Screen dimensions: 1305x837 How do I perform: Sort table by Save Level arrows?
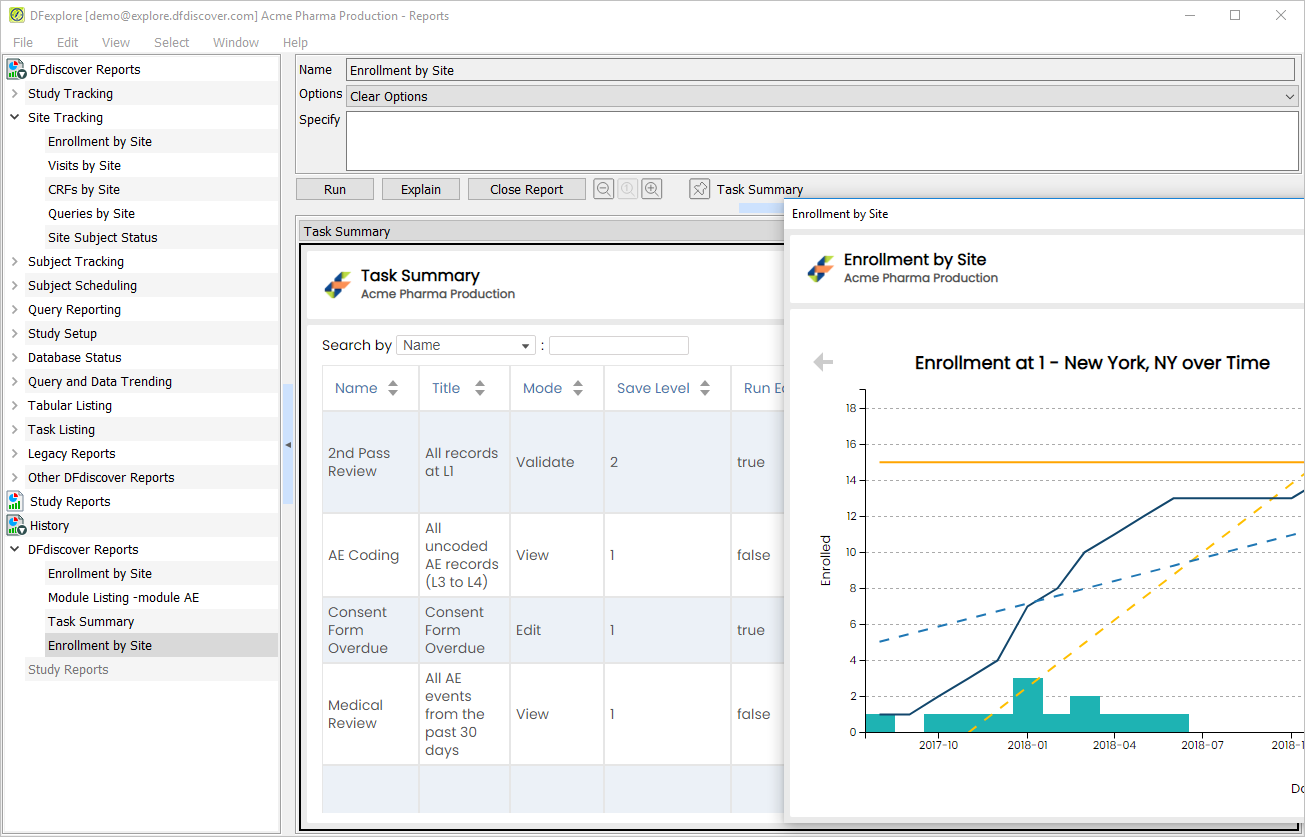(705, 388)
